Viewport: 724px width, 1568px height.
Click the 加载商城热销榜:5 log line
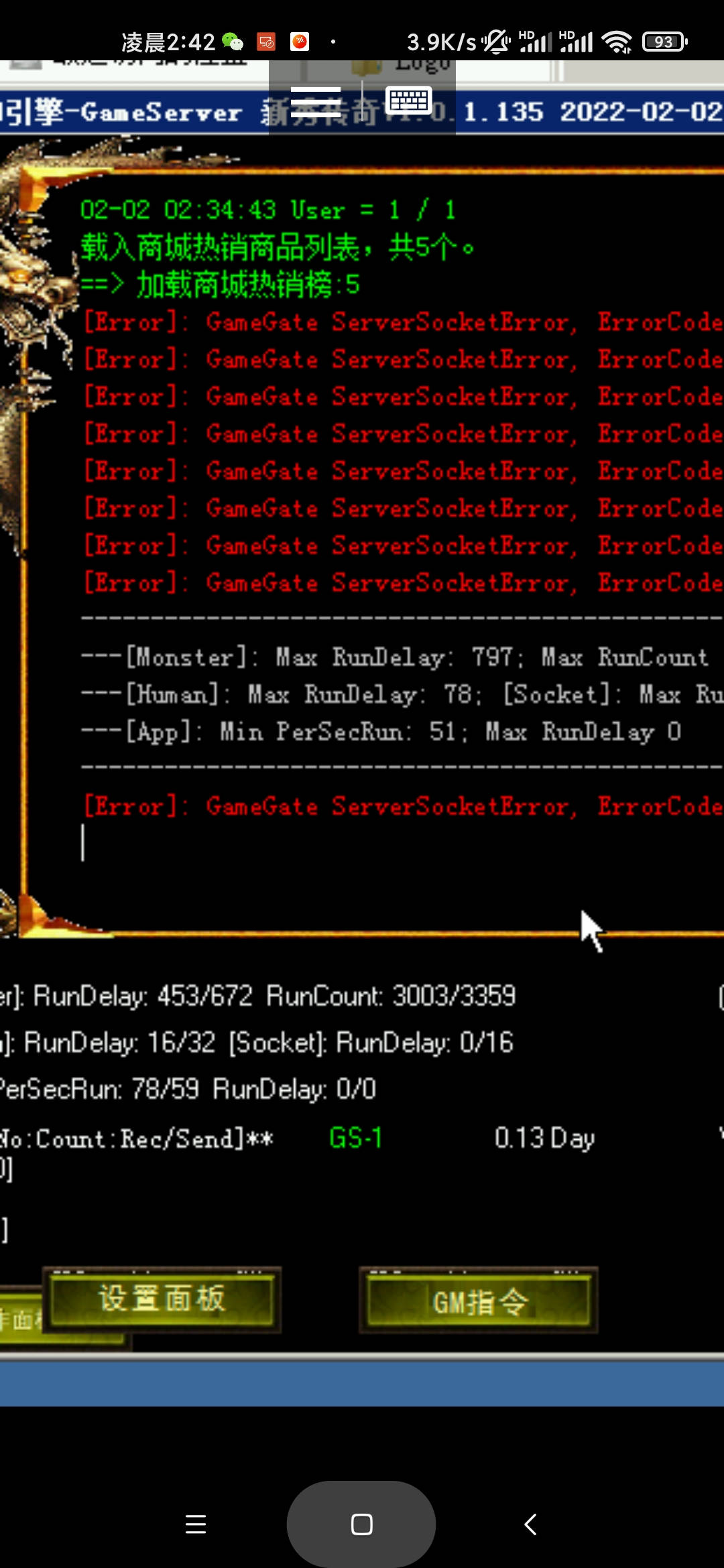[221, 285]
